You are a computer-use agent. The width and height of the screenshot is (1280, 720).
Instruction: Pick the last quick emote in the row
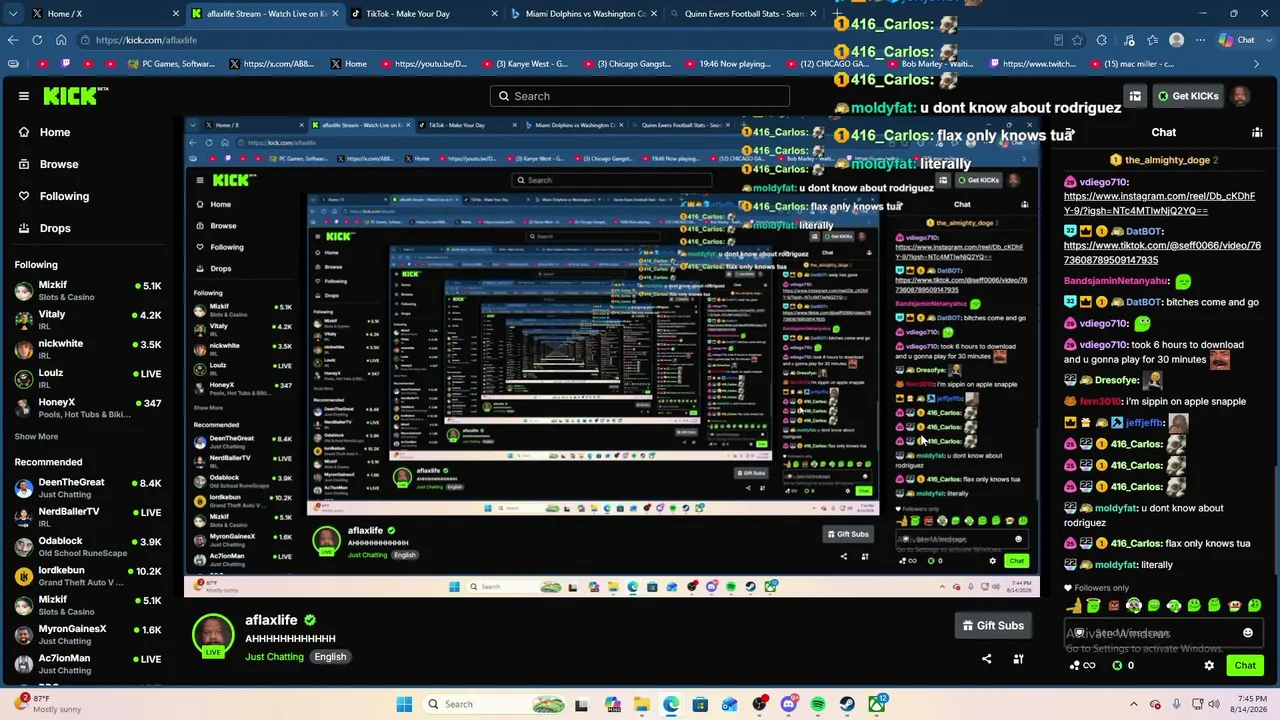(x=1254, y=605)
